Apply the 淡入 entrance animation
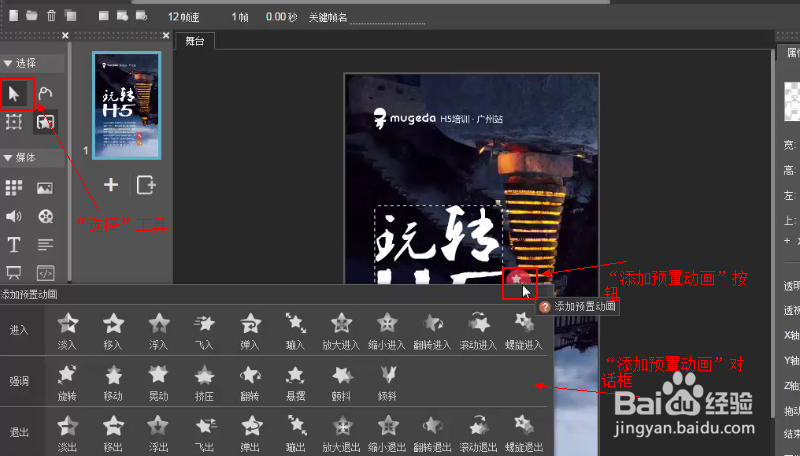Viewport: 800px width, 456px height. pyautogui.click(x=67, y=331)
